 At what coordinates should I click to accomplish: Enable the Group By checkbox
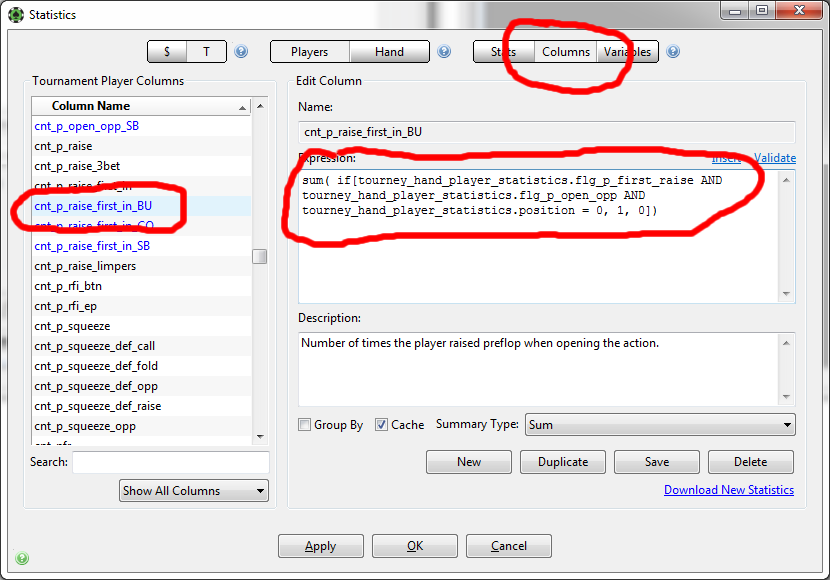304,424
